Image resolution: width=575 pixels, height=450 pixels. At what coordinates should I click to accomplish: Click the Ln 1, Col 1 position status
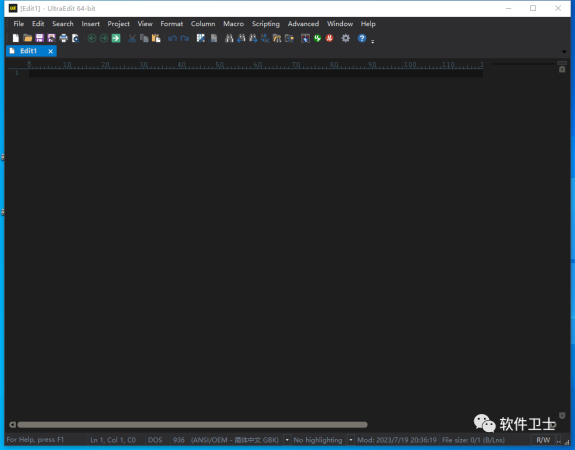(113, 440)
